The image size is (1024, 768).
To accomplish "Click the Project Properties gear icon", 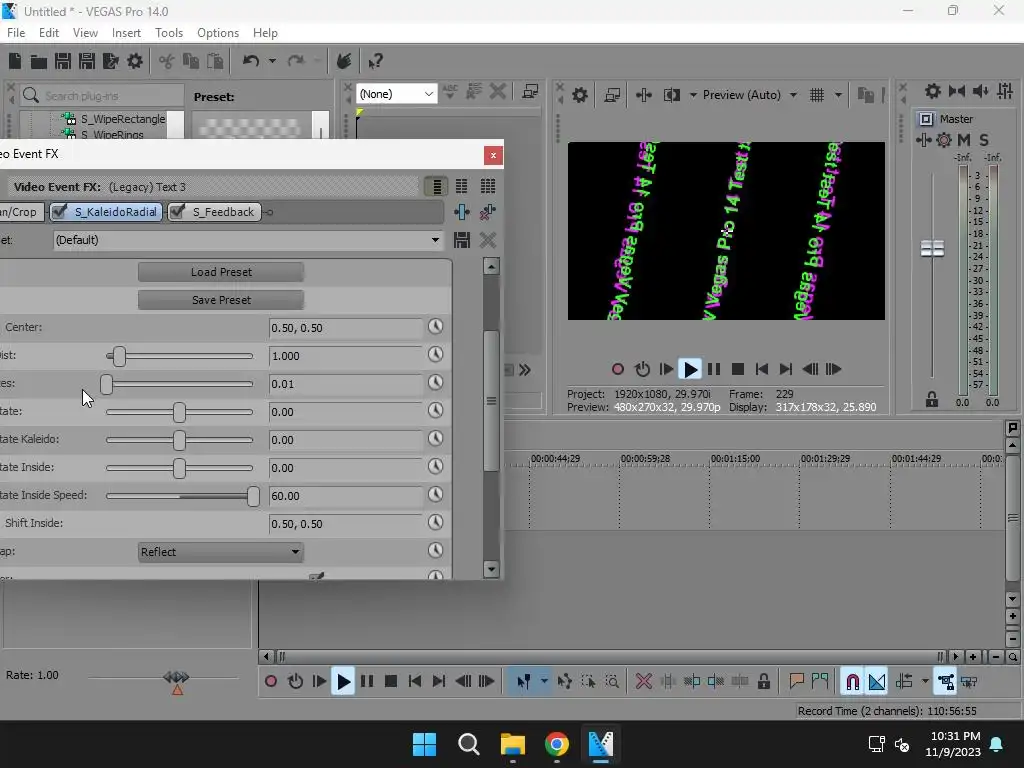I will tap(135, 61).
